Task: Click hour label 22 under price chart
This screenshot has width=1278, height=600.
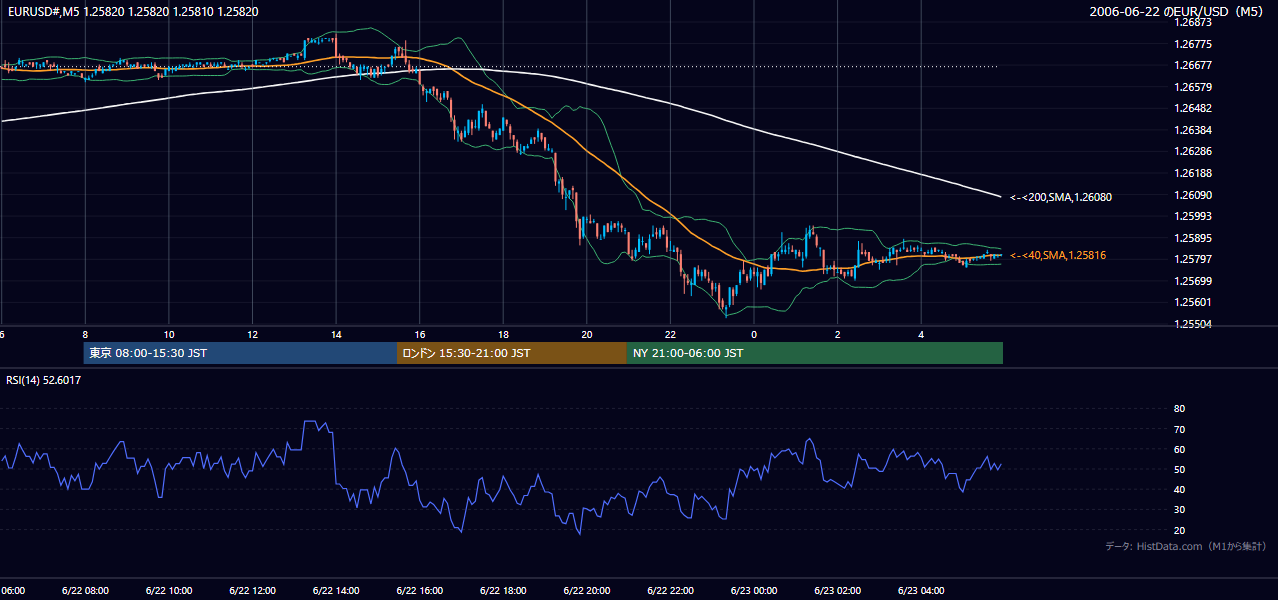Action: click(670, 334)
